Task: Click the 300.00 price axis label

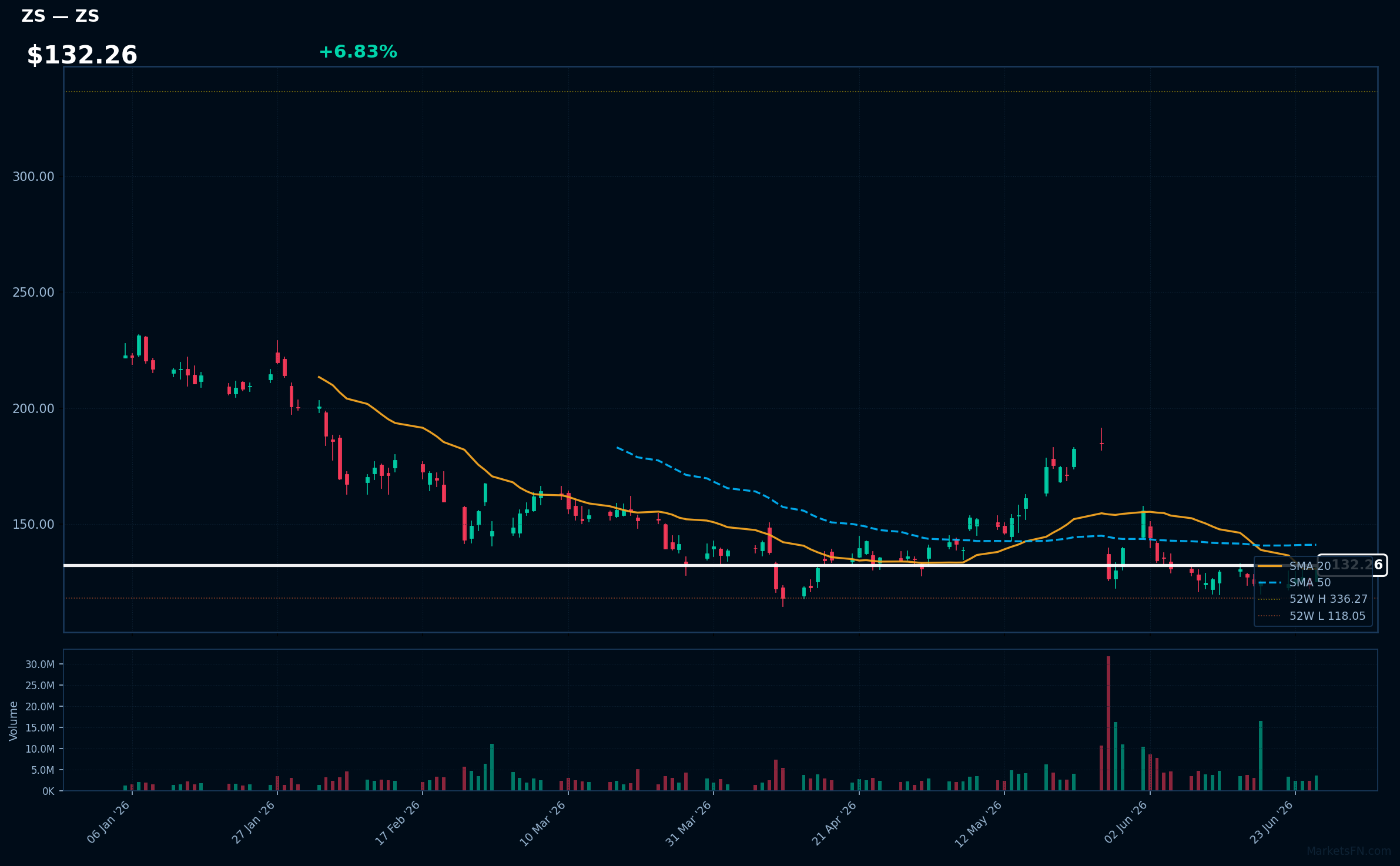Action: [x=34, y=177]
